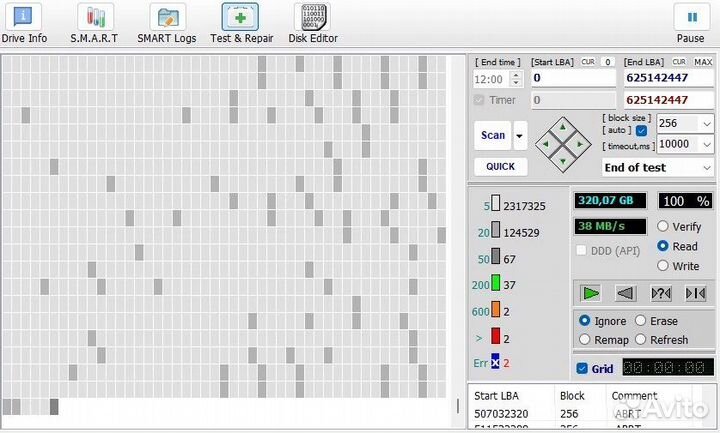The image size is (720, 433).
Task: Click the 124529 block count value
Action: point(521,233)
